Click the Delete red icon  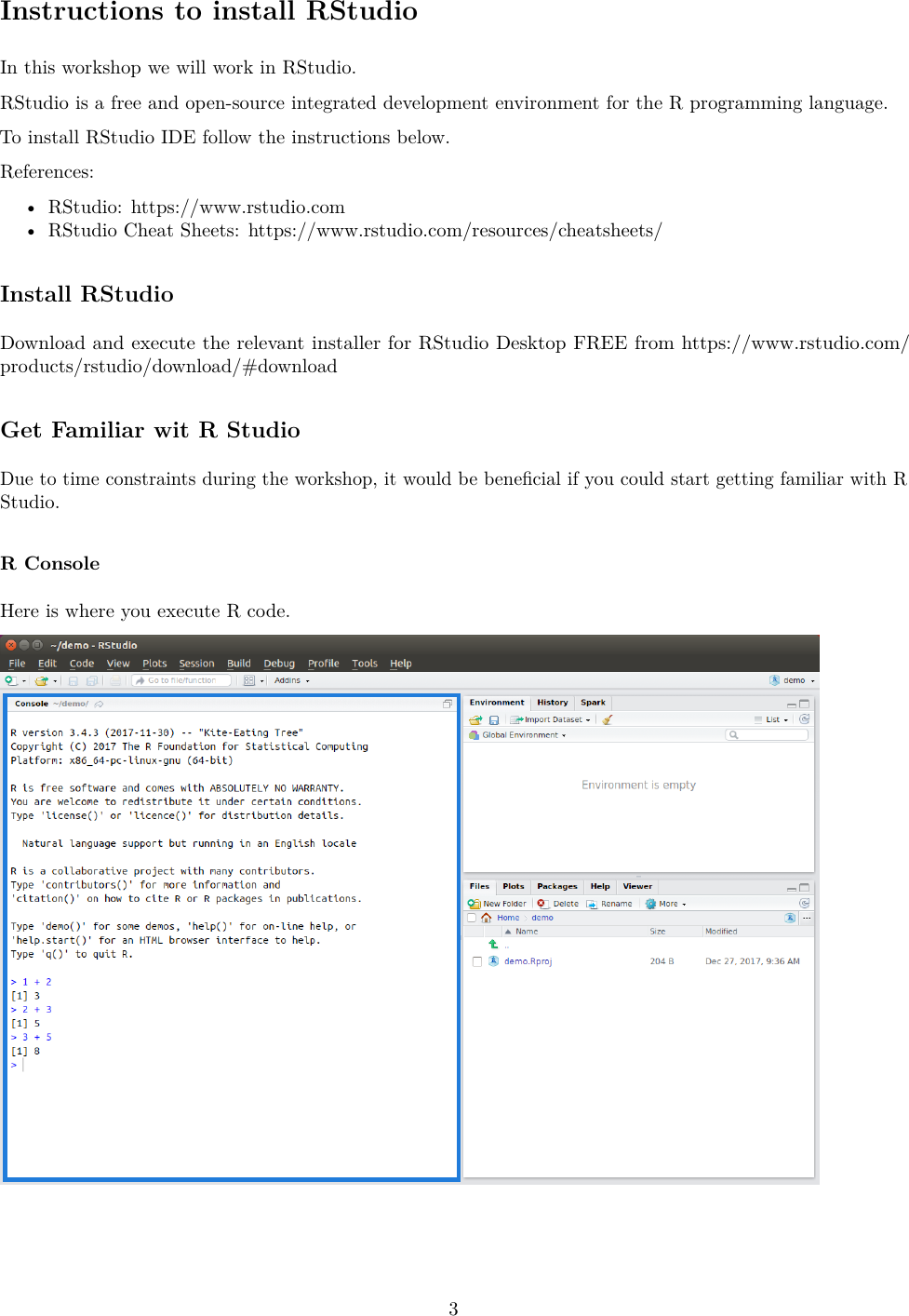(541, 903)
